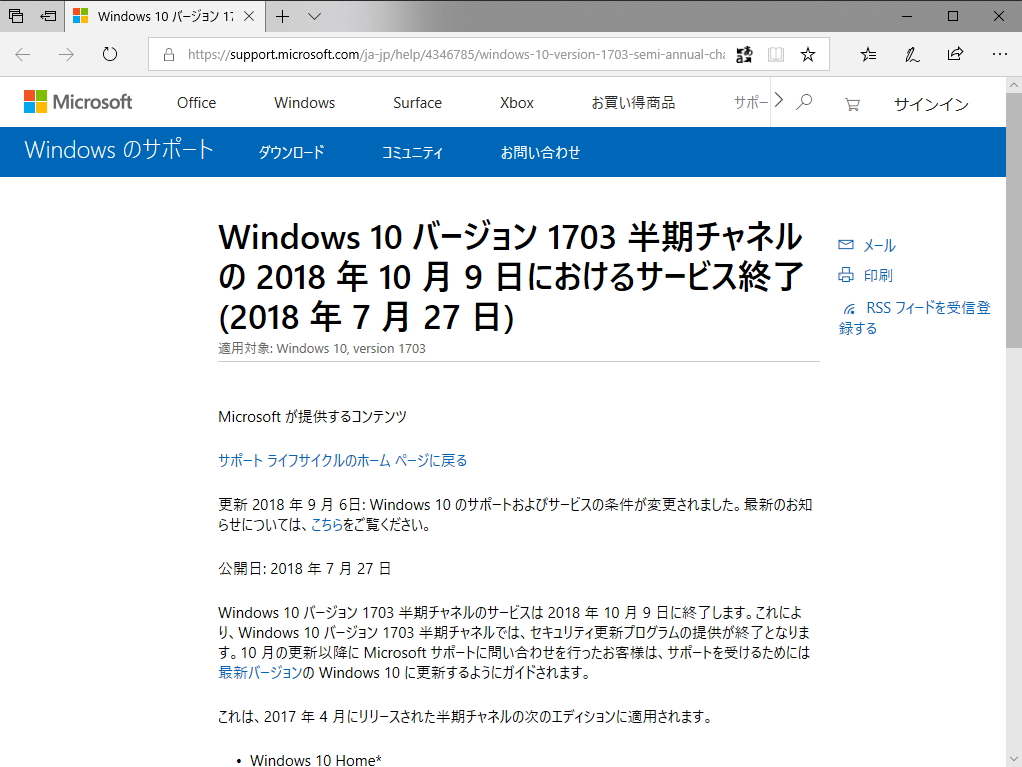Click the 印刷 link text
Image resolution: width=1022 pixels, height=767 pixels.
click(x=878, y=276)
